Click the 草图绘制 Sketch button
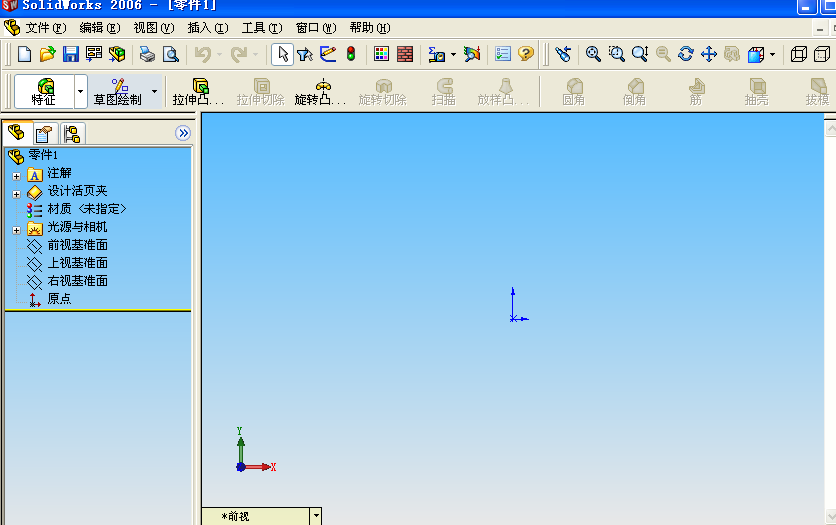 tap(117, 92)
